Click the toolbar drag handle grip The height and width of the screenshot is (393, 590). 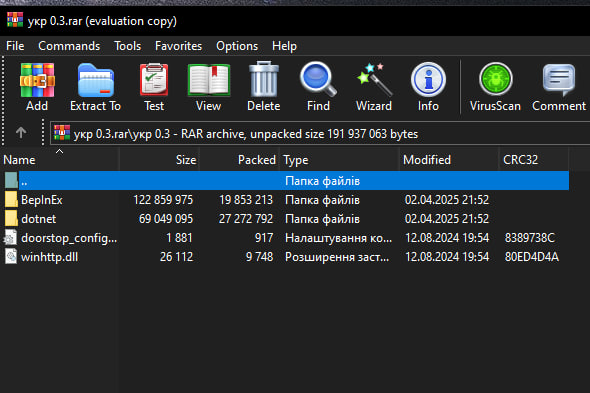coord(3,101)
